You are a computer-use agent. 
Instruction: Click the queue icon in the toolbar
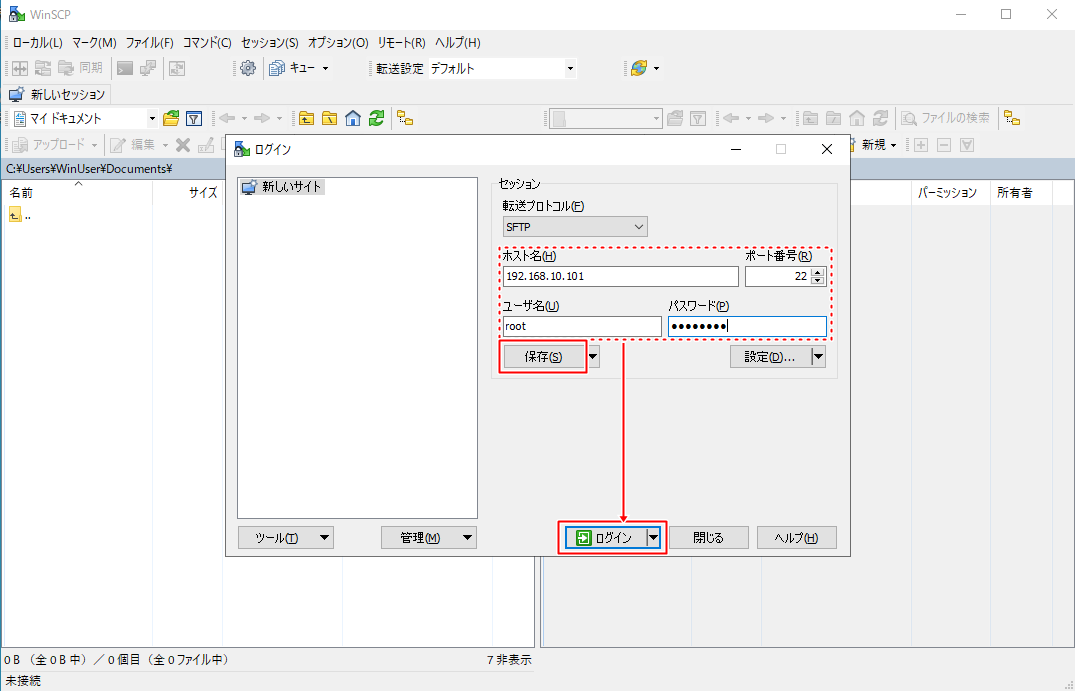point(277,68)
